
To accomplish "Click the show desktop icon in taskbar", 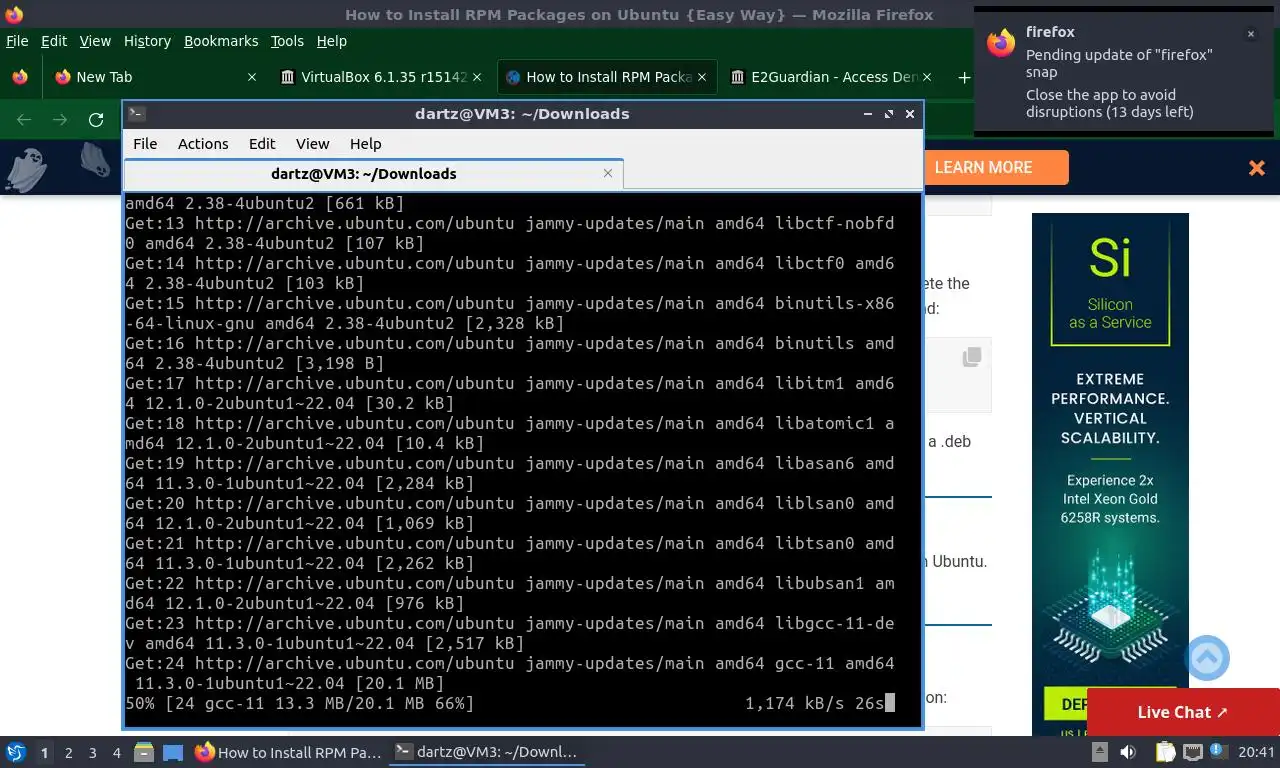I will pyautogui.click(x=172, y=752).
